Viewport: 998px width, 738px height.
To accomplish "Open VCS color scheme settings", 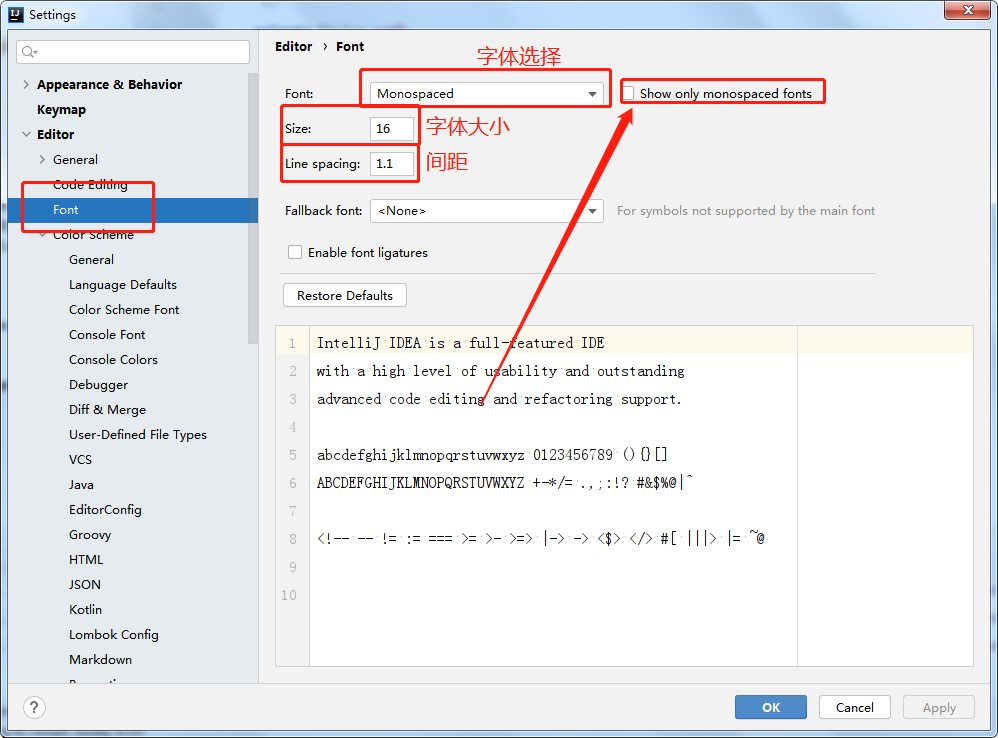I will point(80,459).
